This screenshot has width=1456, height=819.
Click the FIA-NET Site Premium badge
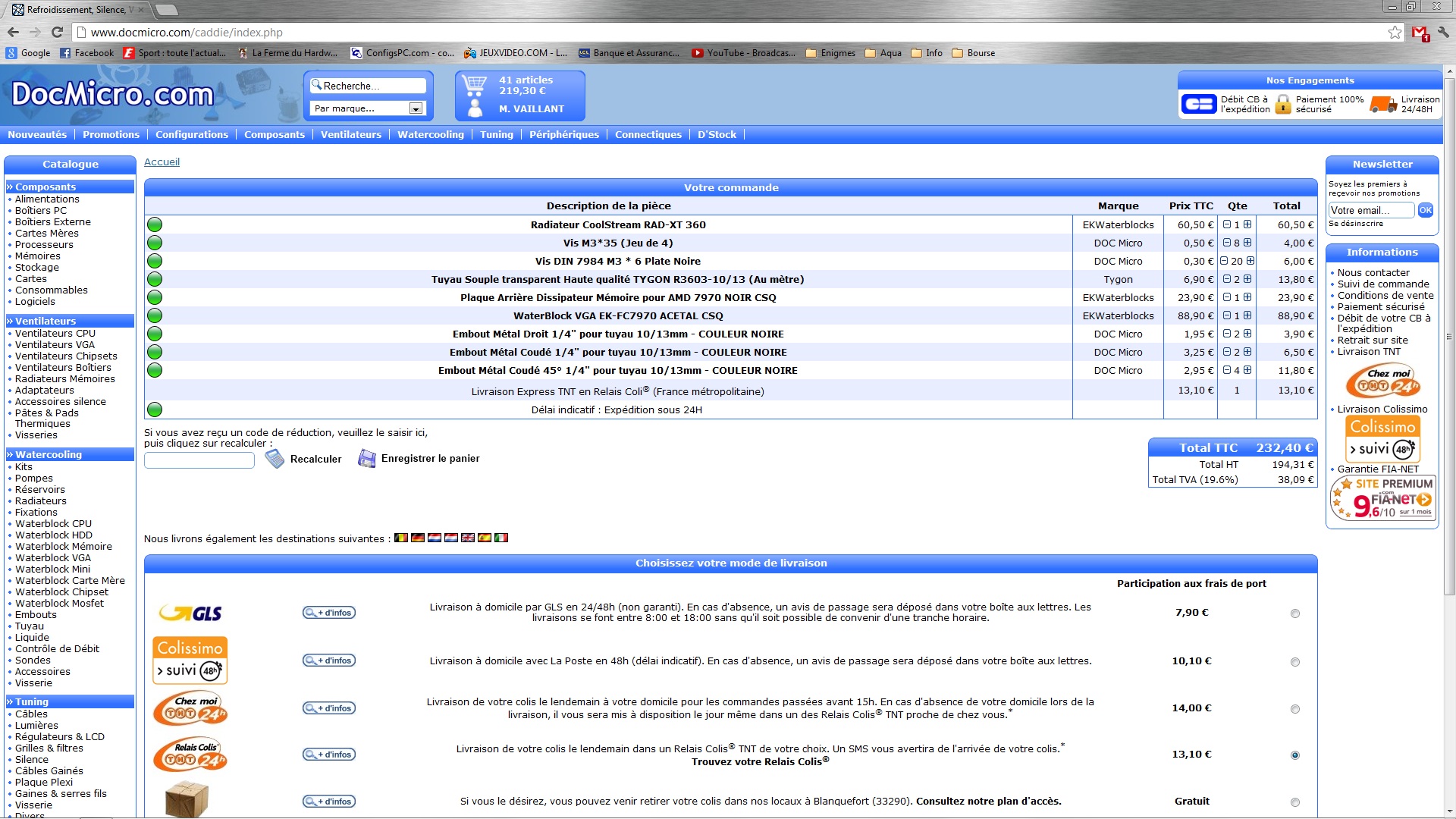click(x=1383, y=498)
